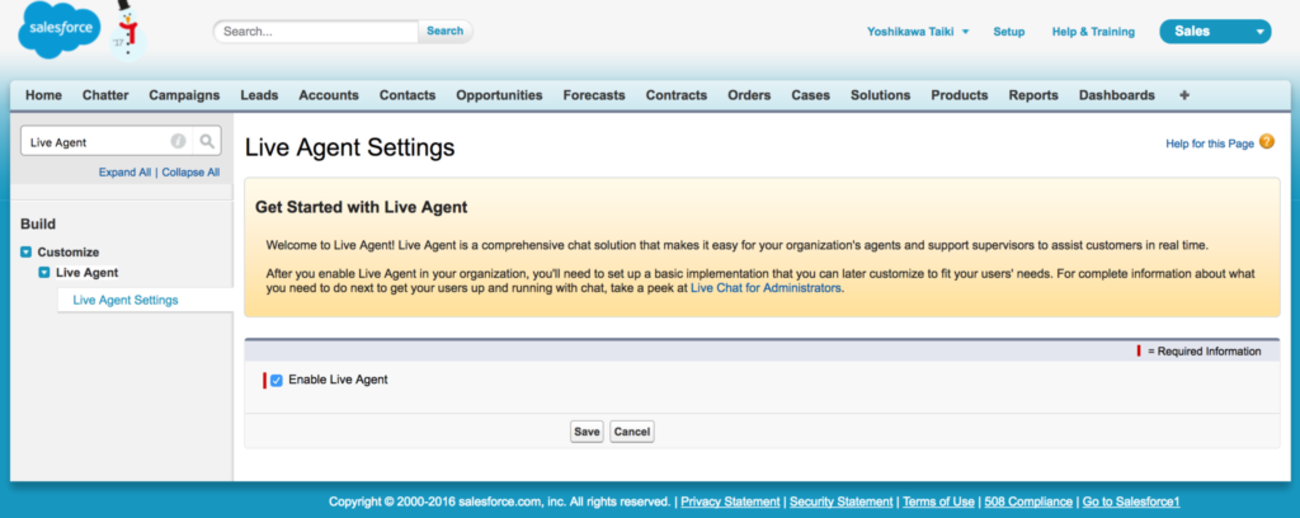Toggle the Enable Live Agent checkbox
Viewport: 1300px width, 518px height.
[x=276, y=380]
